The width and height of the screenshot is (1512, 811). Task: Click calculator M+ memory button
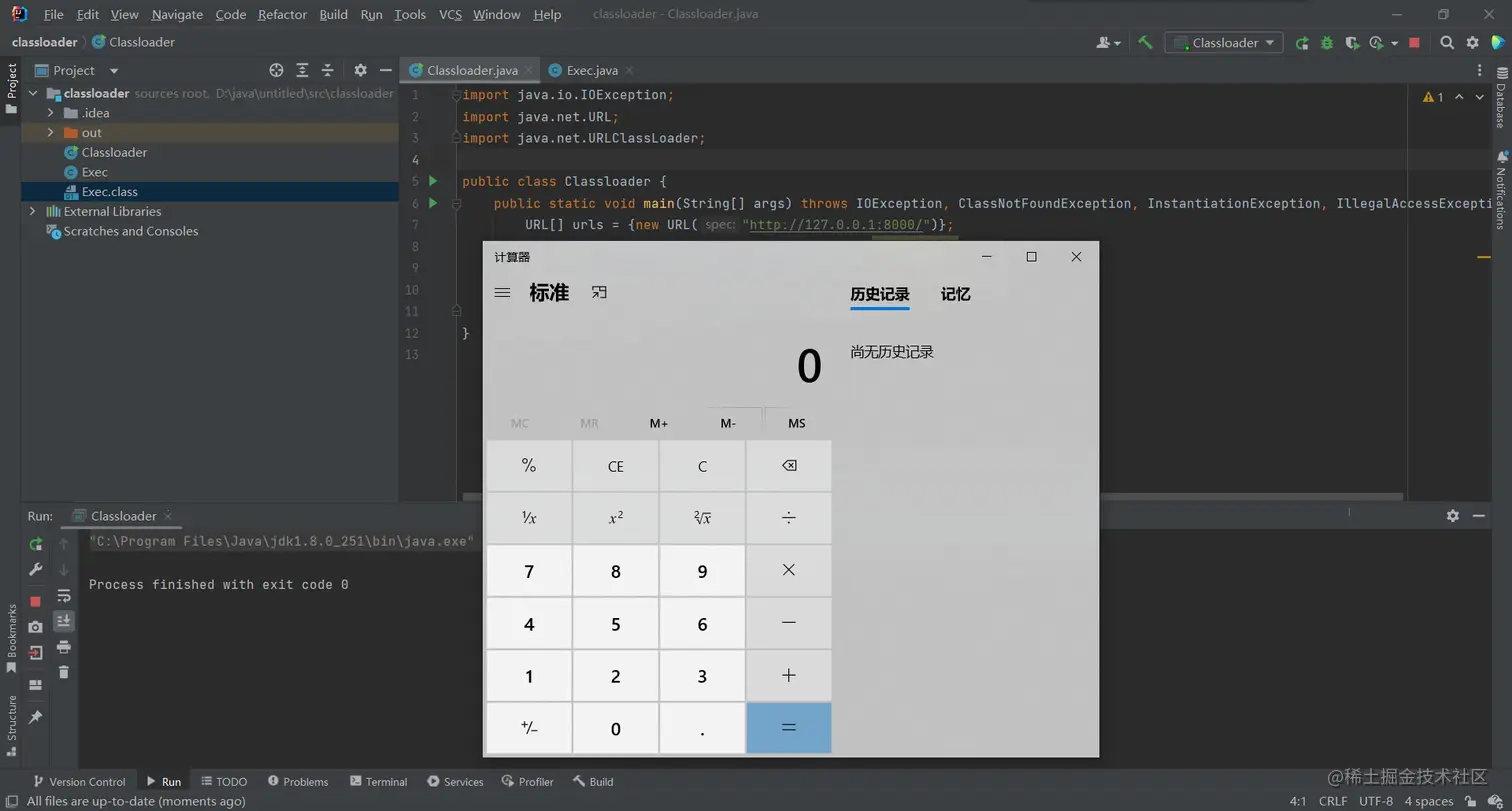click(658, 423)
